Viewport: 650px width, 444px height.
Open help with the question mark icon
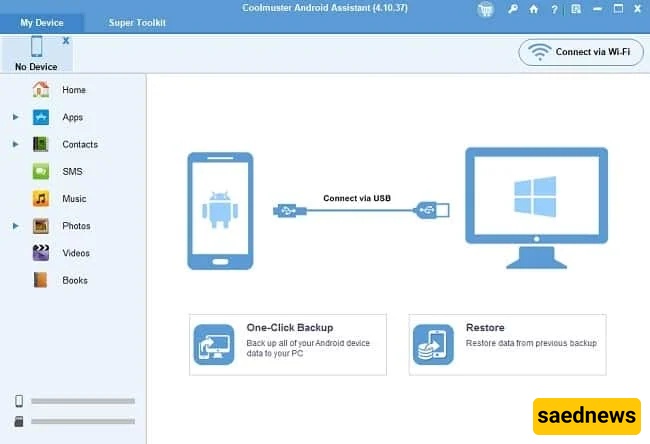[x=554, y=9]
